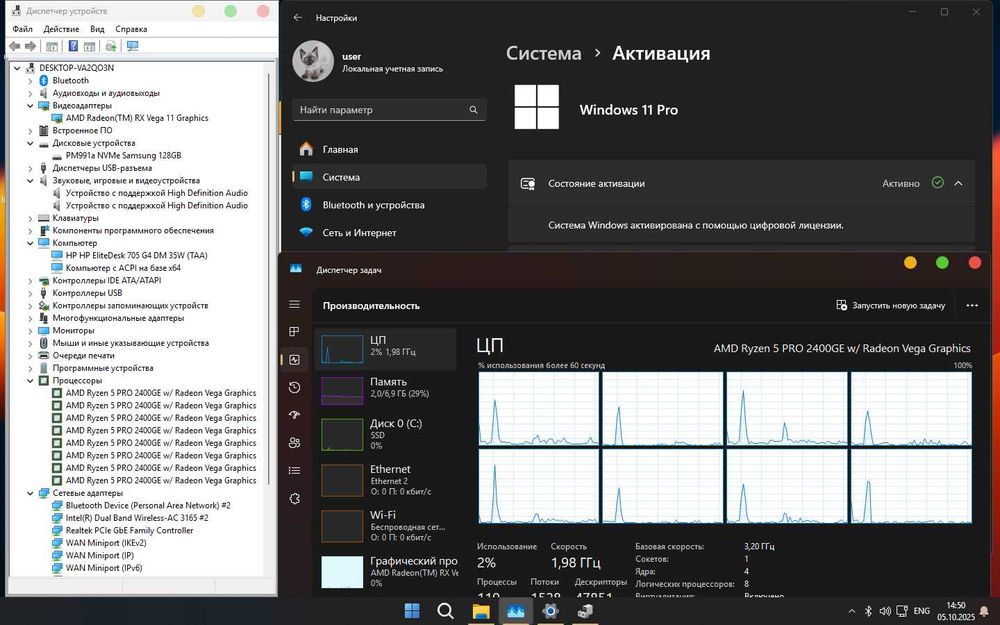Select HP HP EliteDesk 705 G4 DM 35W (TAA)
The height and width of the screenshot is (625, 1000).
[x=136, y=255]
